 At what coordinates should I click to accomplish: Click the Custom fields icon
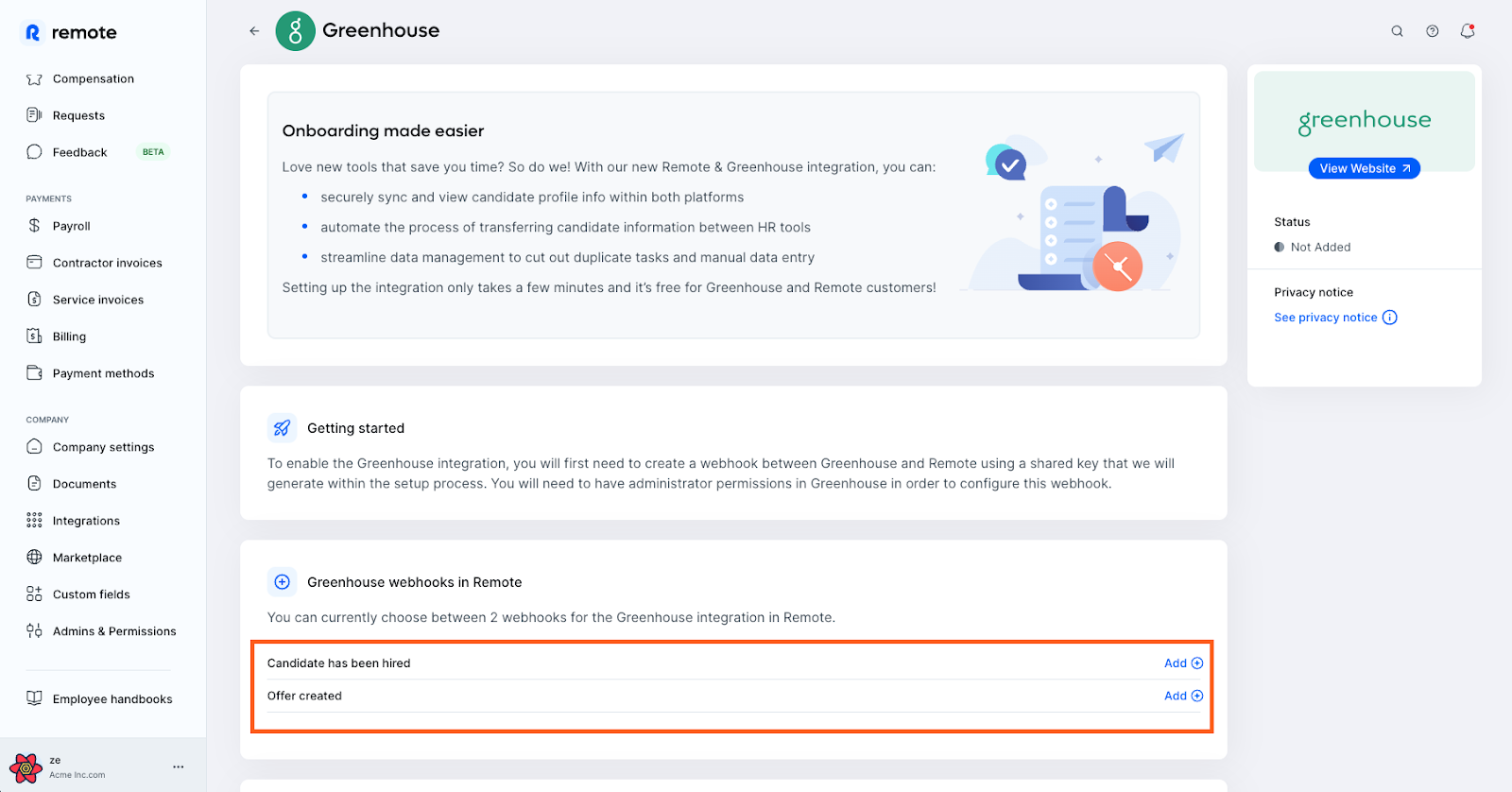tap(34, 594)
